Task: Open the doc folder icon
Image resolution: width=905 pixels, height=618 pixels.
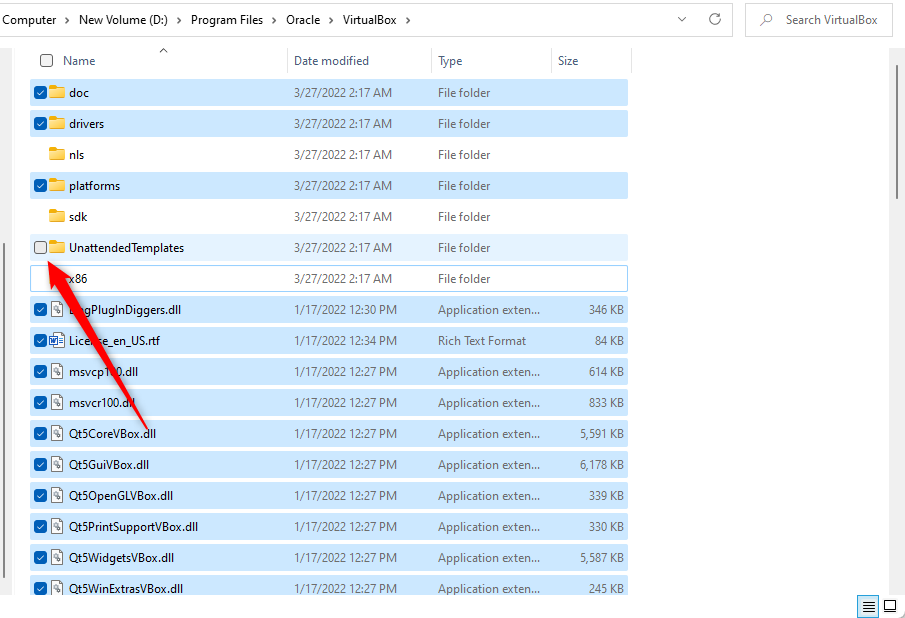Action: point(57,93)
